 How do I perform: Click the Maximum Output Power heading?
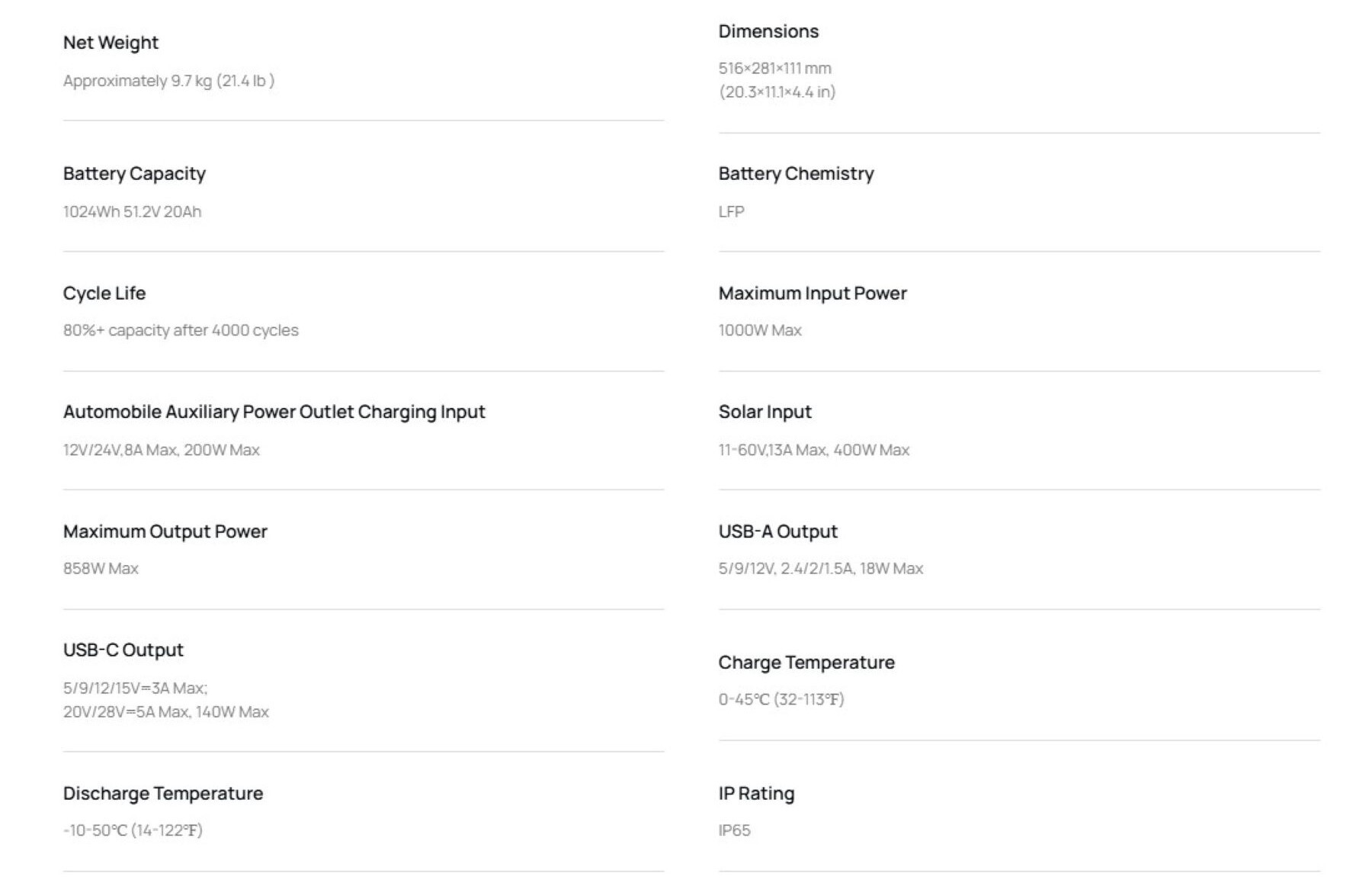(x=165, y=531)
